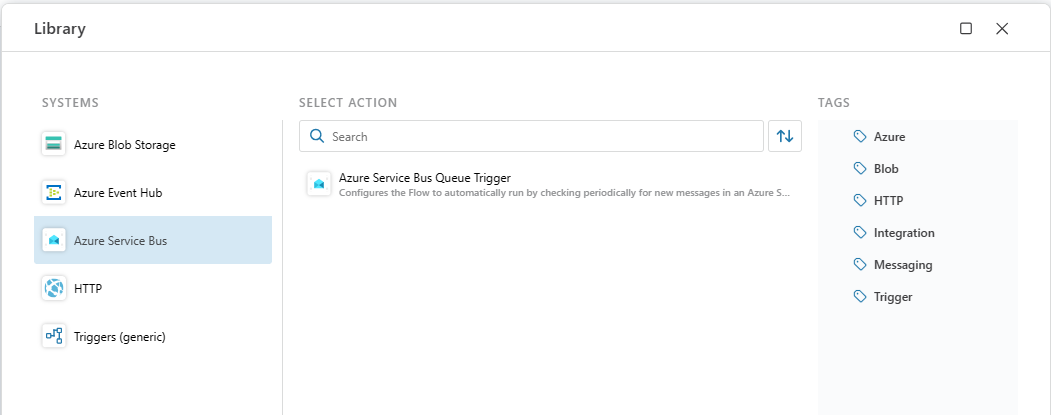Screen dimensions: 1051x415
Task: Click the Azure Event Hub icon
Action: coord(53,192)
